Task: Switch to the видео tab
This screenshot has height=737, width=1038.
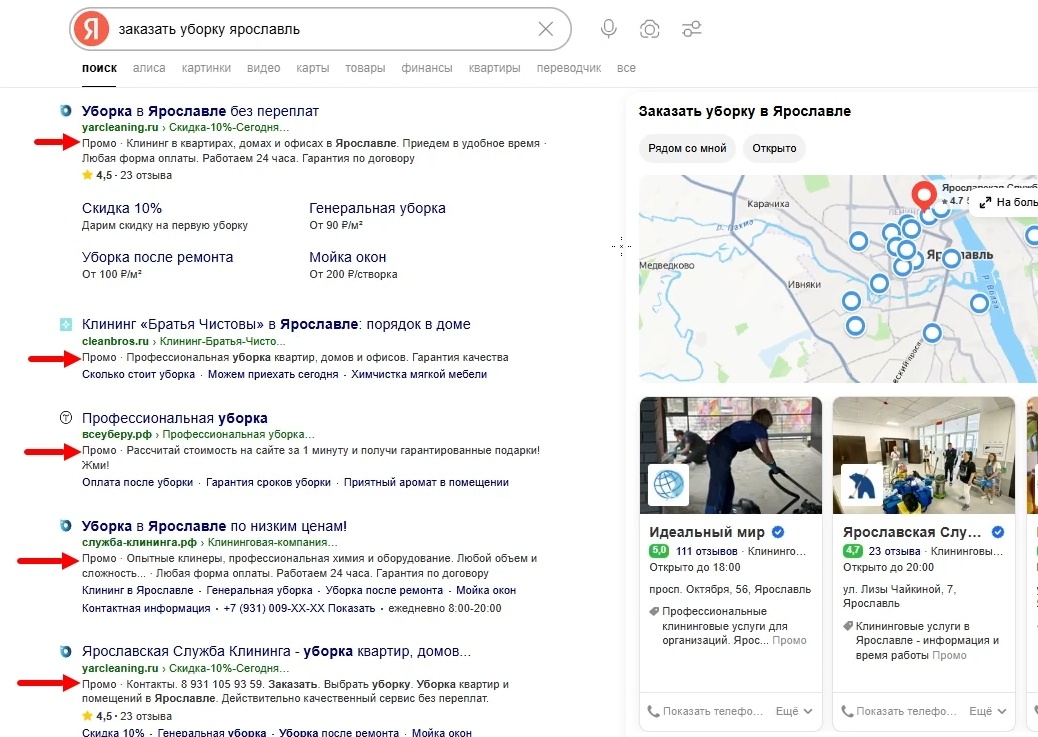Action: 263,68
